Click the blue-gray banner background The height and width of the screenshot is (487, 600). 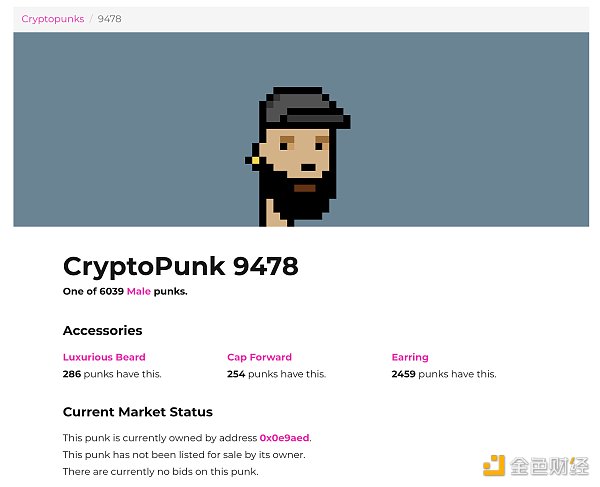click(x=120, y=130)
